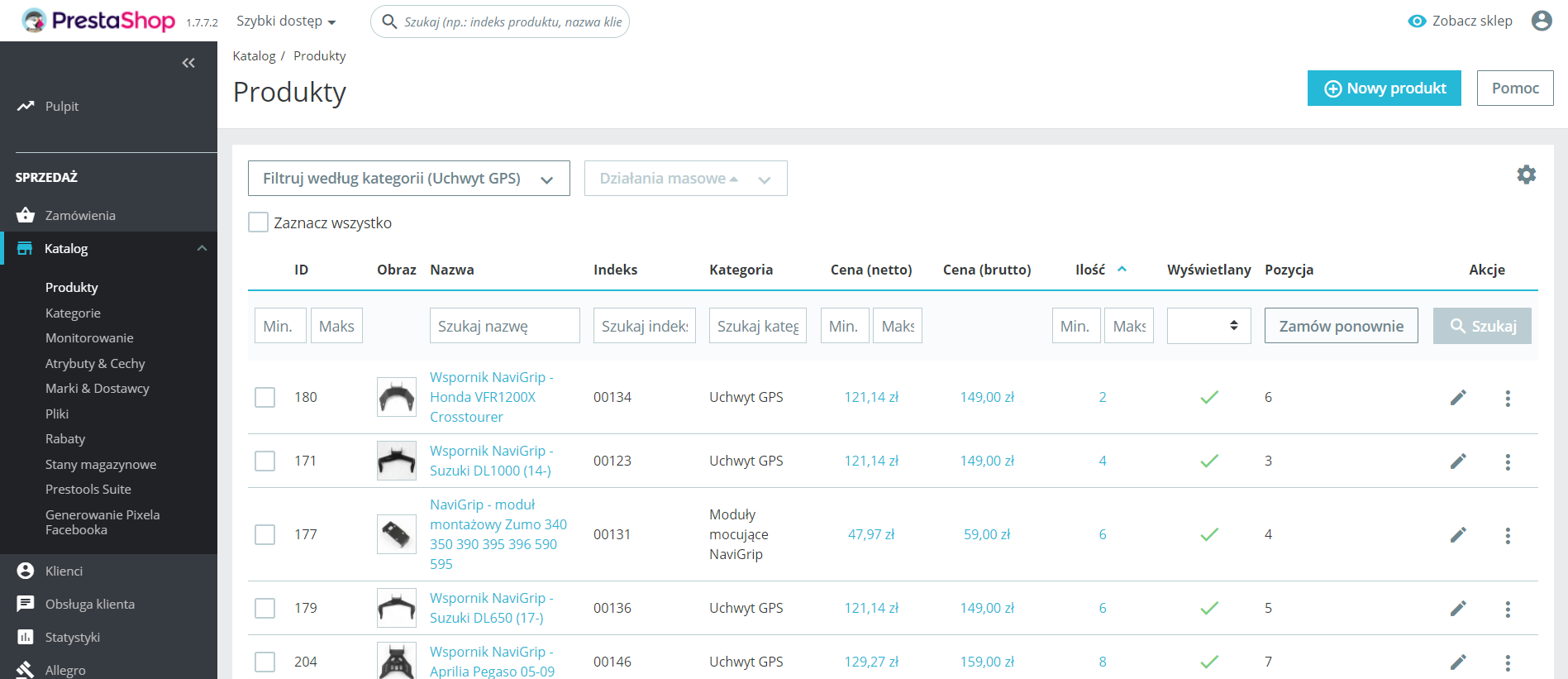Select checkbox for product ID 171
Viewport: 1568px width, 679px height.
coord(265,461)
